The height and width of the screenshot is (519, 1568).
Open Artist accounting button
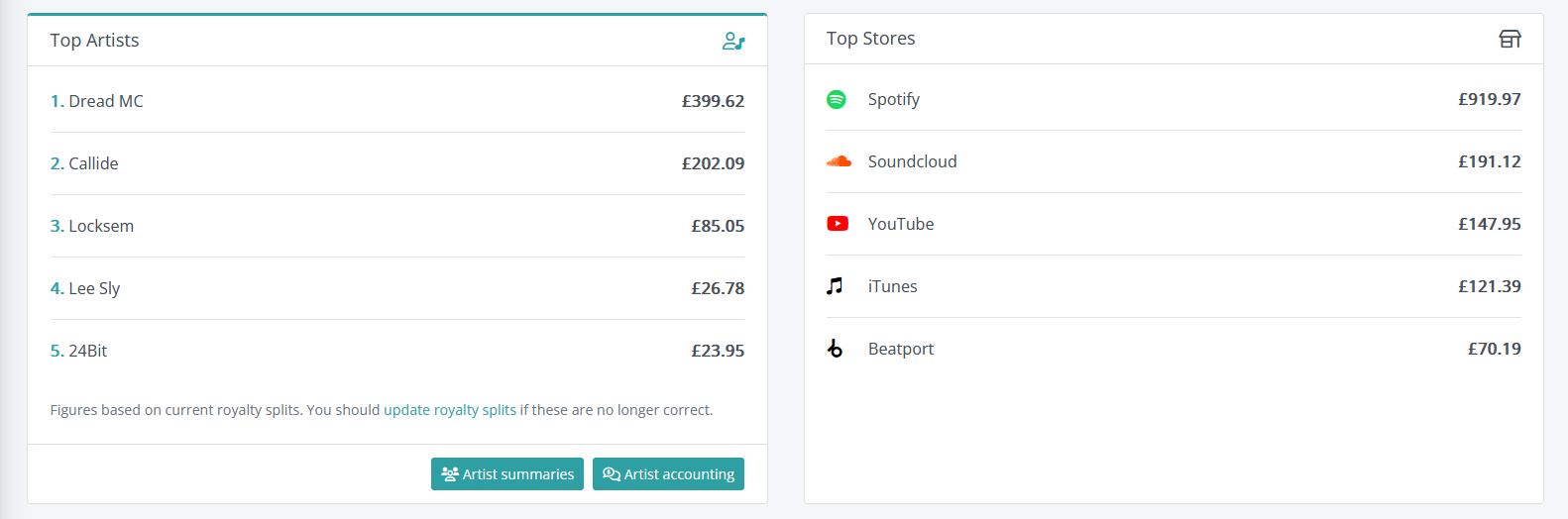coord(668,473)
